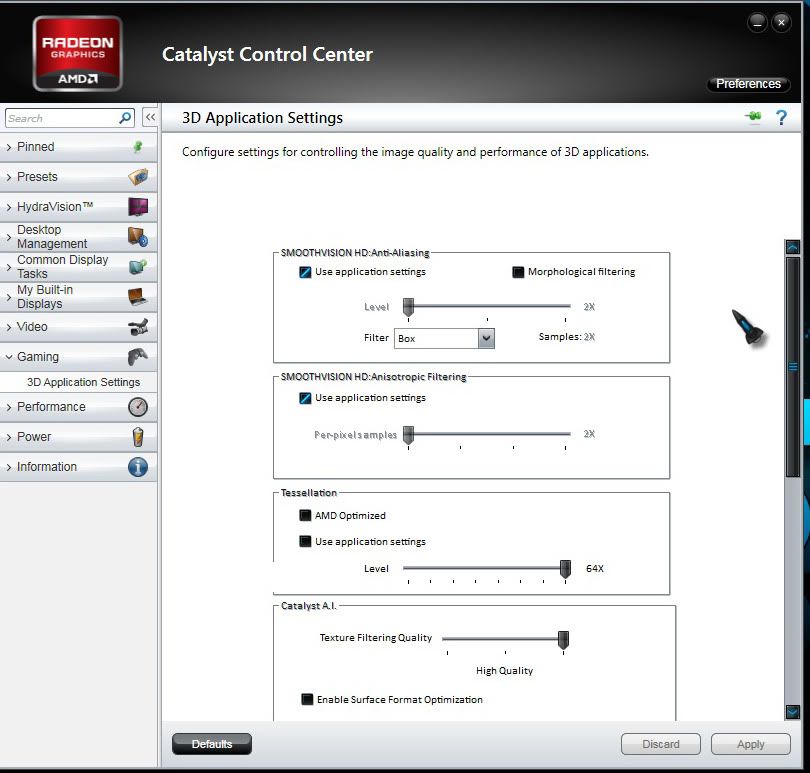The image size is (810, 773).
Task: Expand the HydraVision section chevron
Action: pyautogui.click(x=9, y=207)
